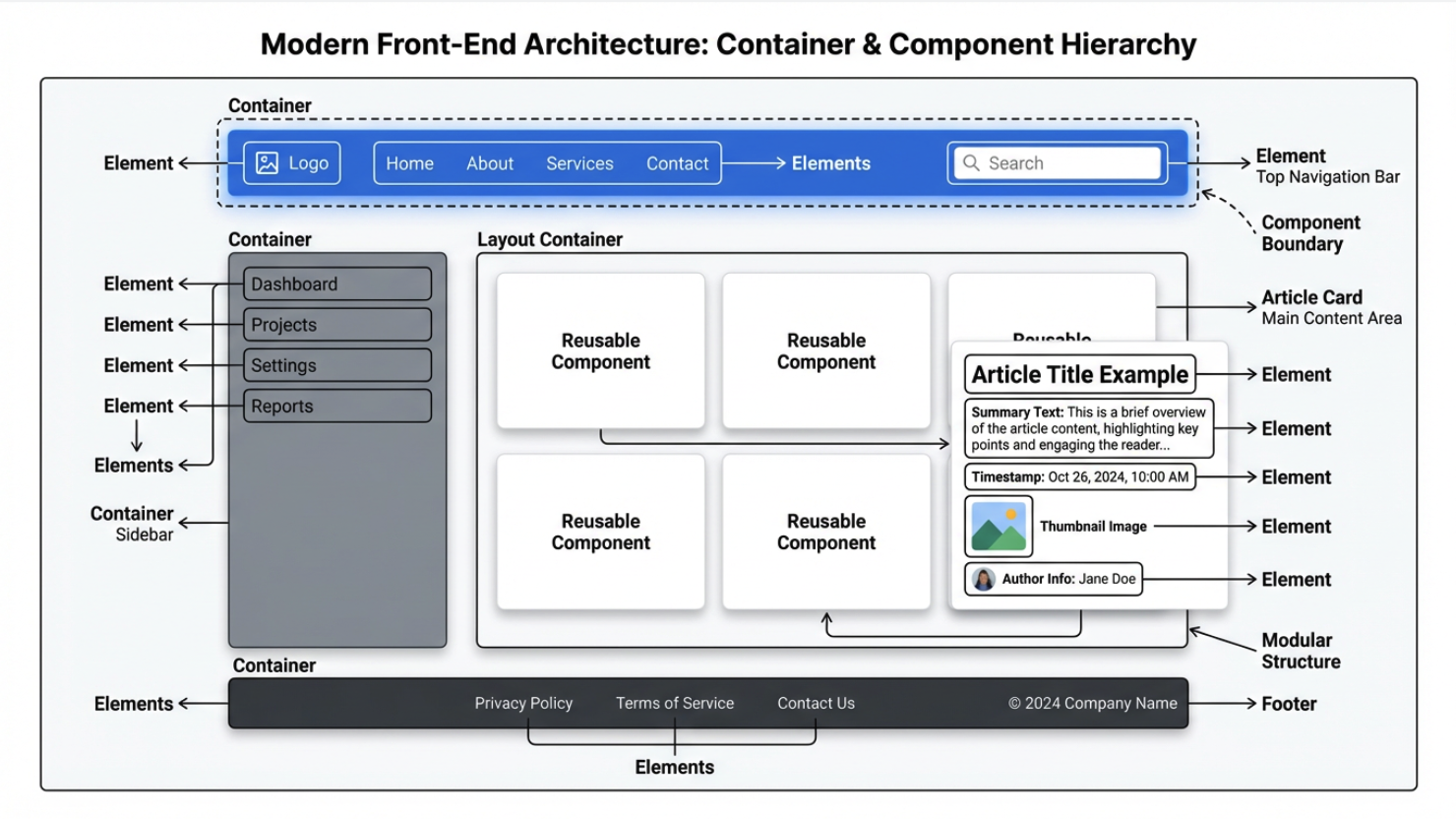Click the magnifier icon in Search box

pyautogui.click(x=971, y=163)
